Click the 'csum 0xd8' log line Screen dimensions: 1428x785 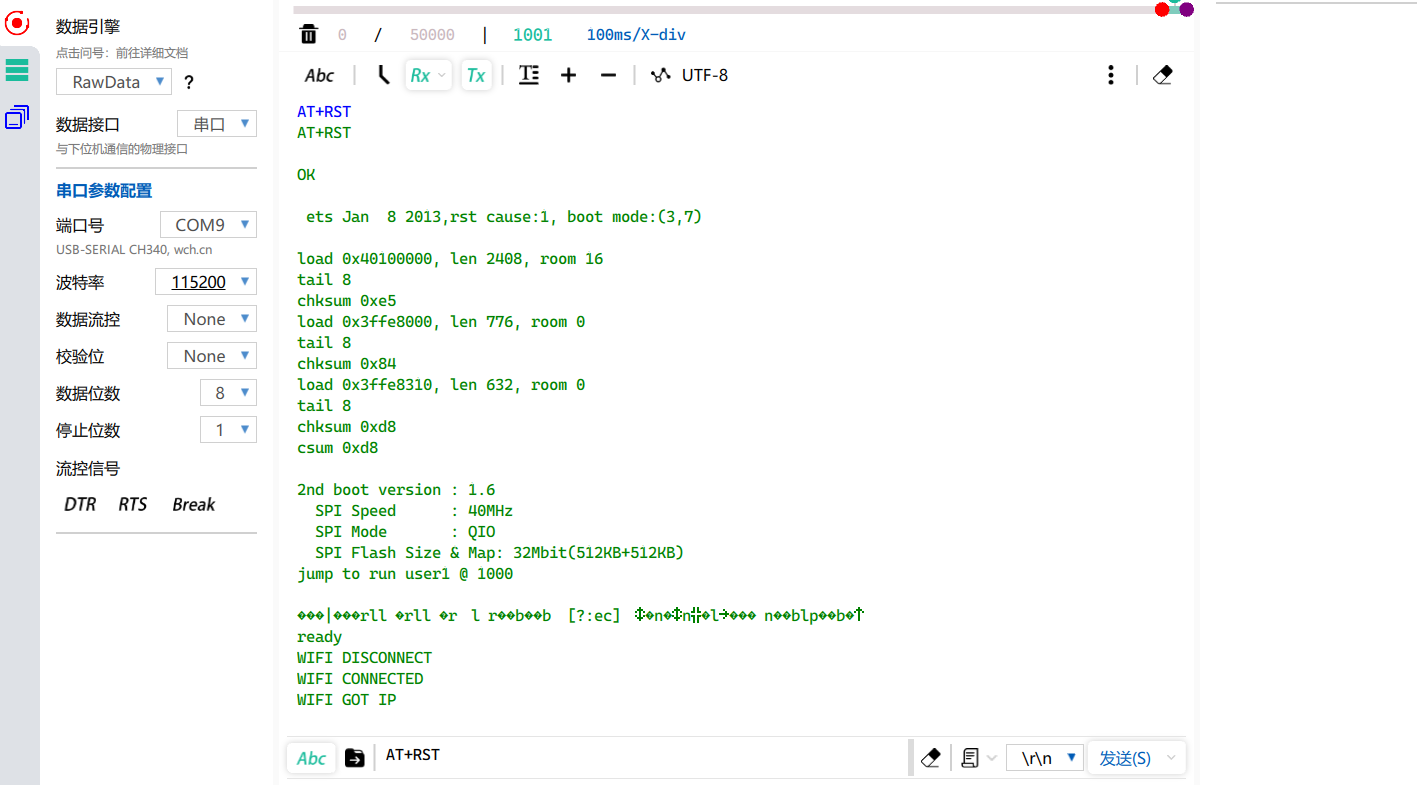point(337,448)
